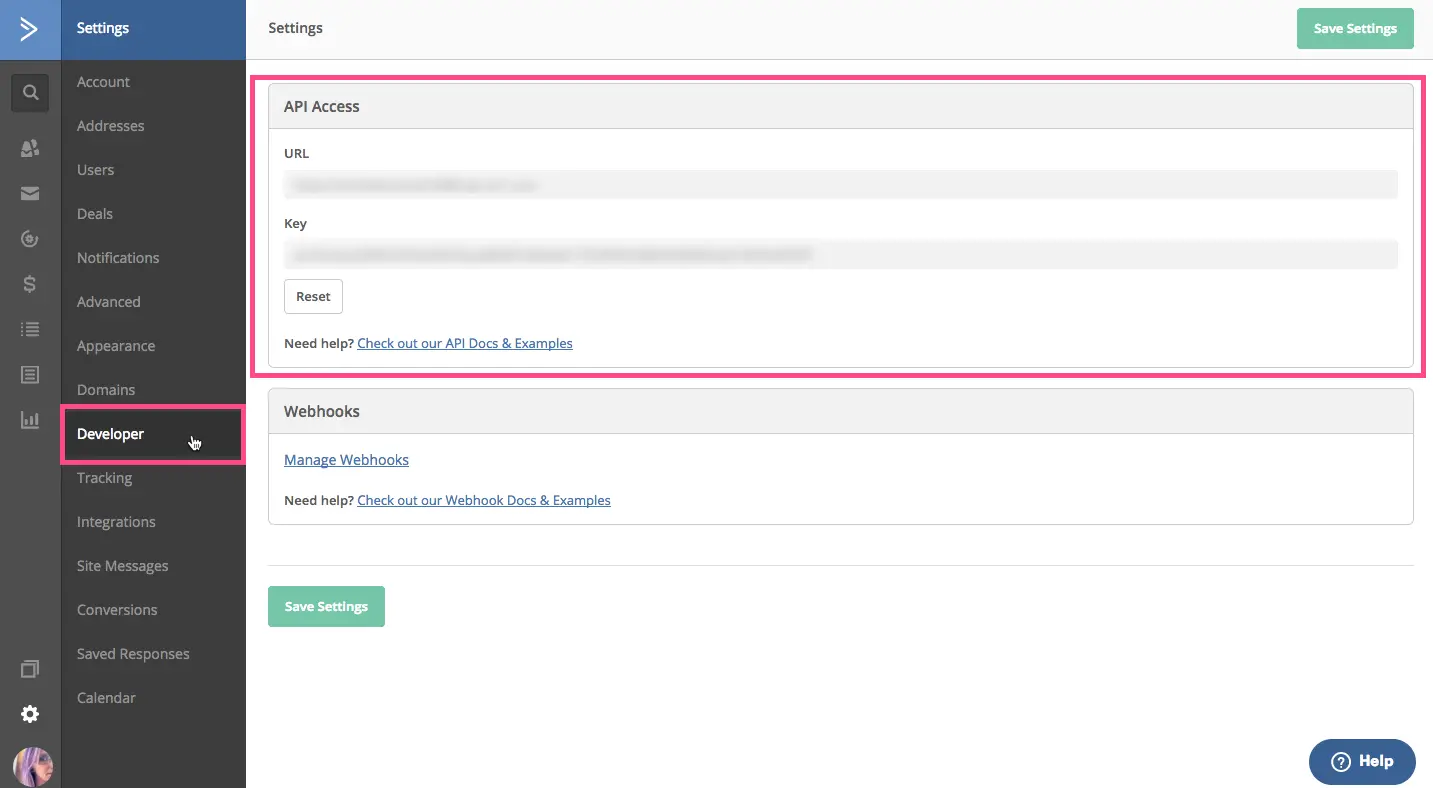Open Saved Responses settings
The width and height of the screenshot is (1433, 788).
pyautogui.click(x=133, y=654)
